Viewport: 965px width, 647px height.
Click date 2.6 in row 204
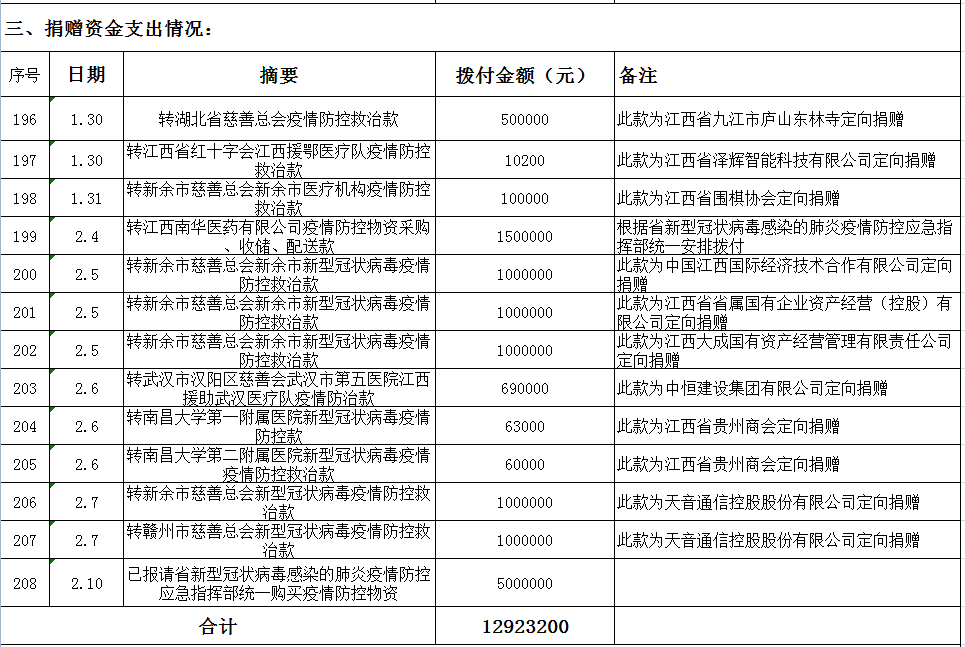coord(86,427)
